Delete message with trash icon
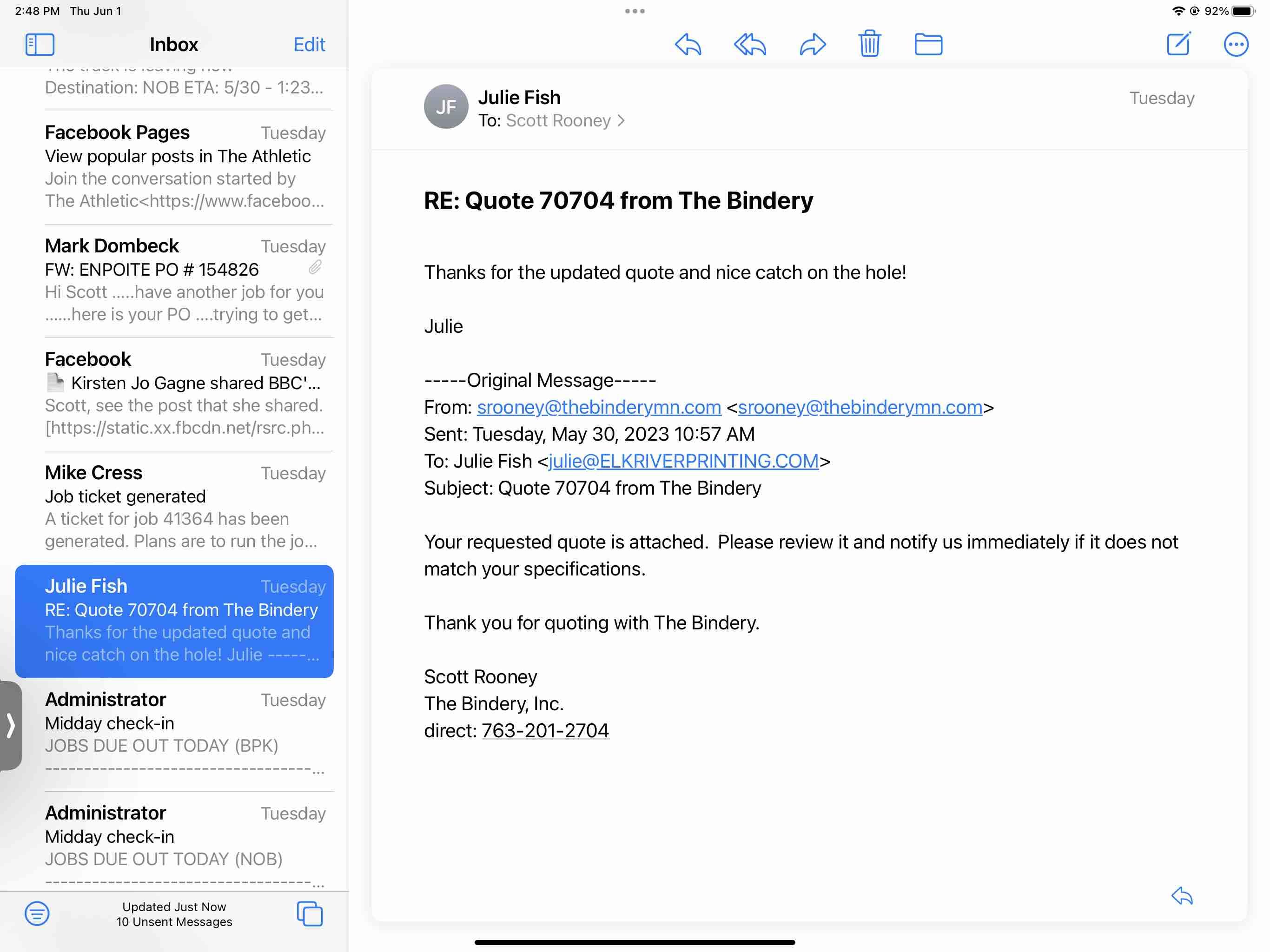 [869, 44]
